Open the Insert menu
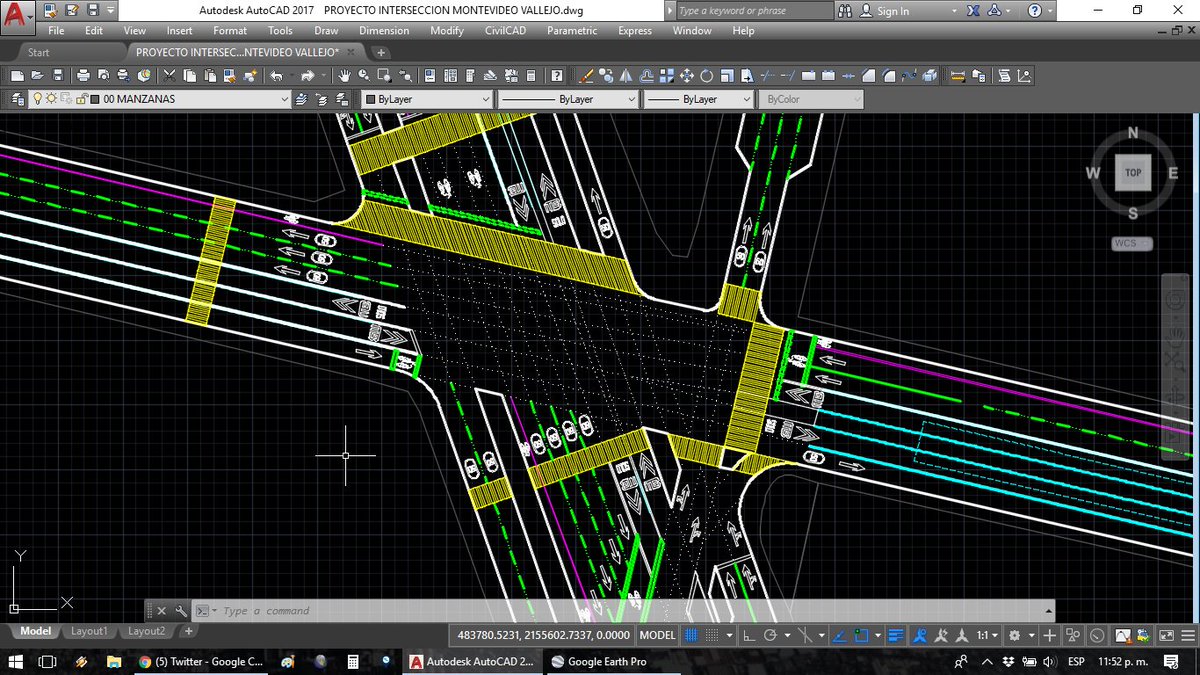 [180, 31]
